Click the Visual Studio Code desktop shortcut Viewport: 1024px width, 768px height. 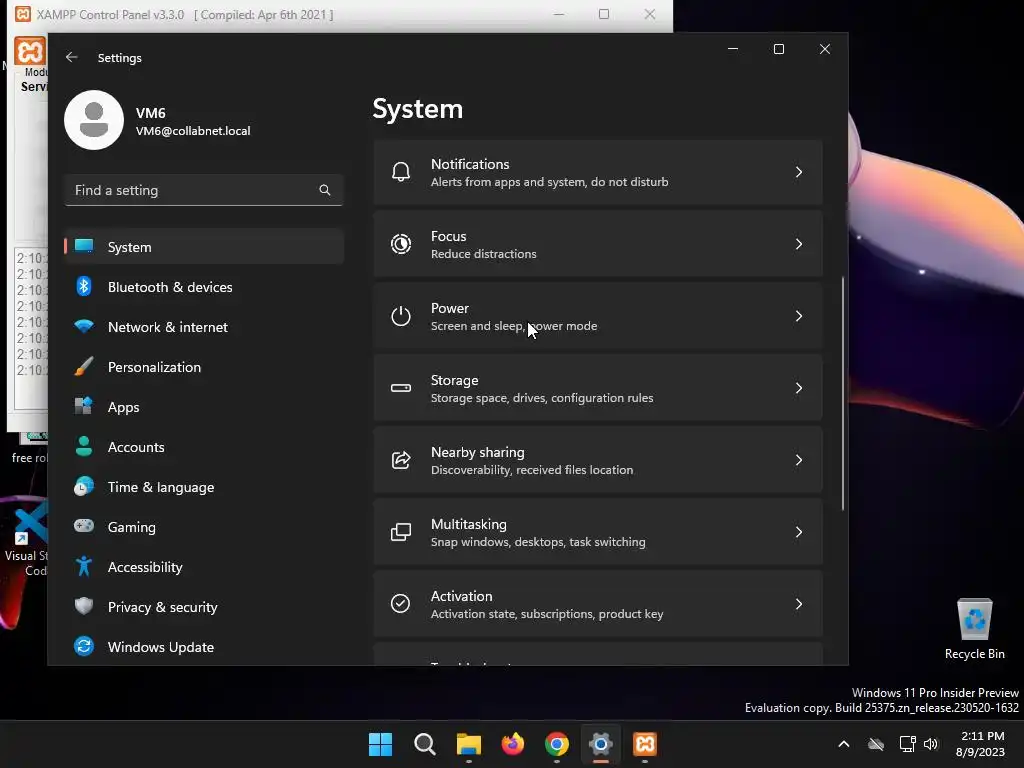click(x=26, y=541)
